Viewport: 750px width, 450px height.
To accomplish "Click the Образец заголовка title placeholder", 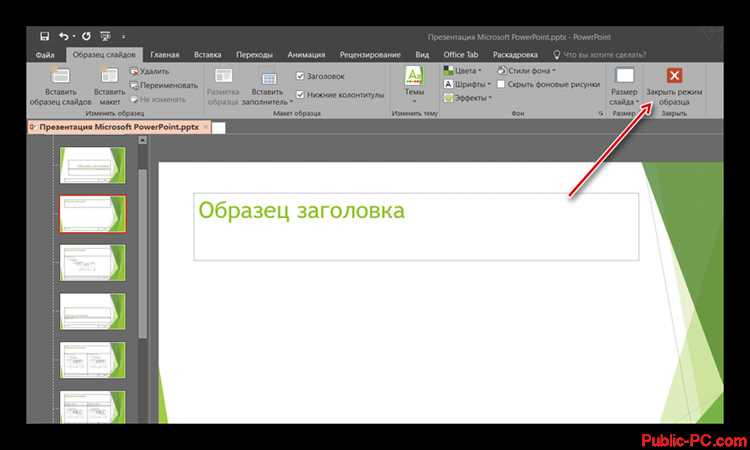I will click(416, 227).
